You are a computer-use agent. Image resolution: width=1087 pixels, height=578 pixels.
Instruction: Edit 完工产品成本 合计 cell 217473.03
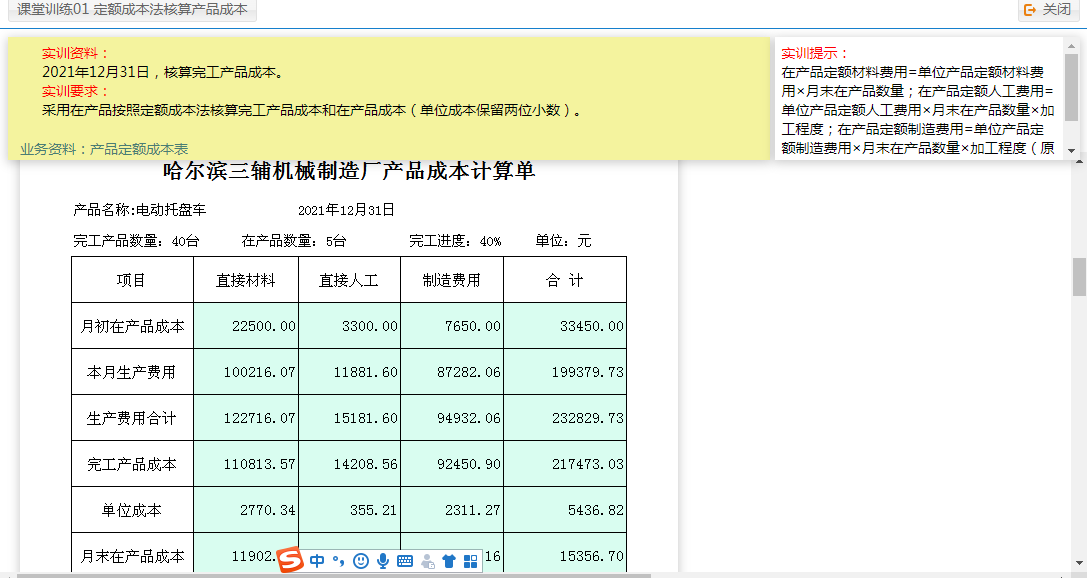[x=565, y=464]
